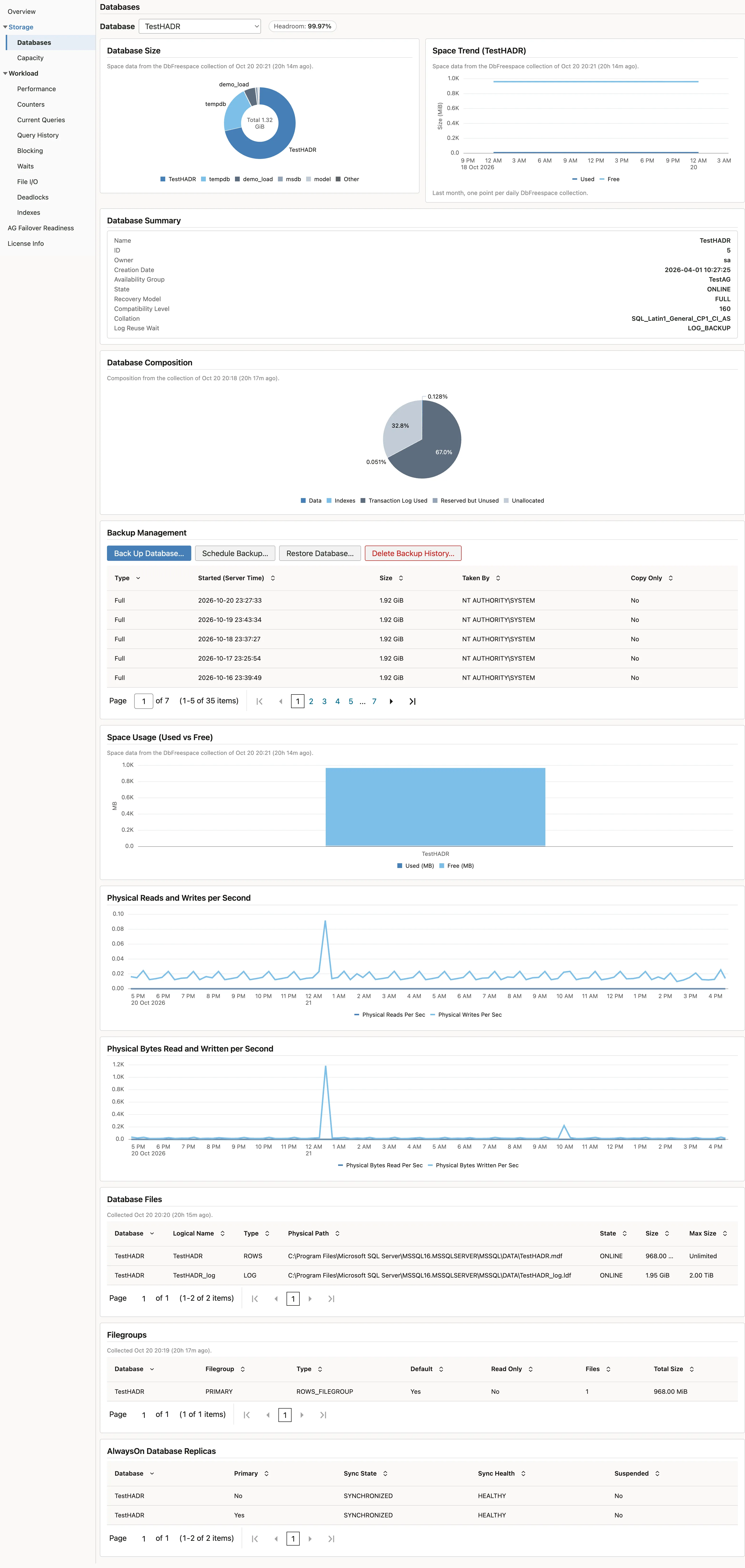Screen dimensions: 745x1568
Task: Go to backup page 7
Action: click(374, 701)
